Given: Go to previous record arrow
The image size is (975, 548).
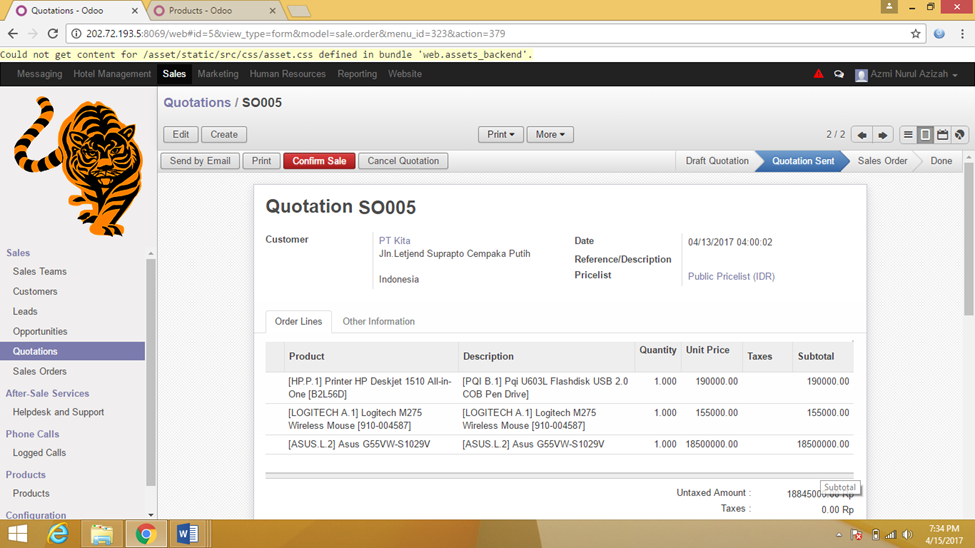Looking at the screenshot, I should (862, 134).
